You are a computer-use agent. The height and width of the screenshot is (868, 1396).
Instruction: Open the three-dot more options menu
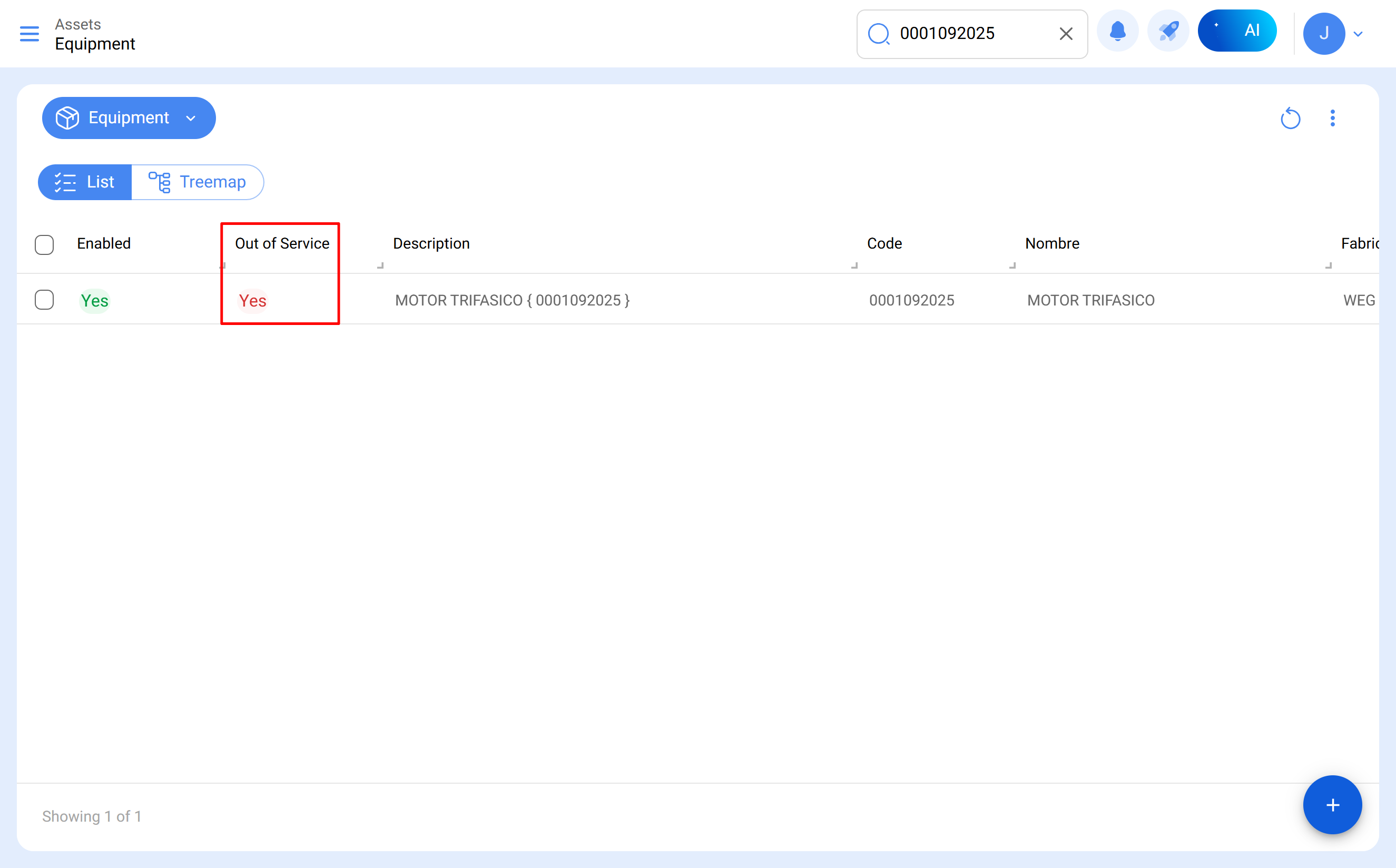click(x=1332, y=119)
